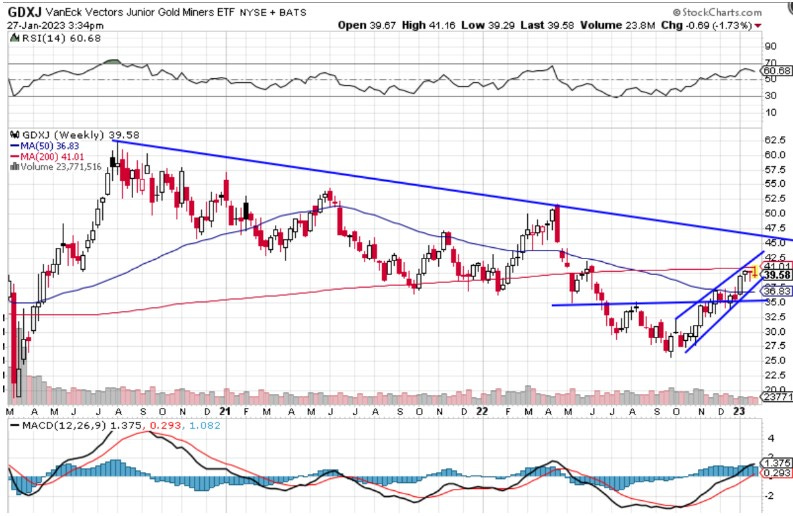This screenshot has height=516, width=793.
Task: Click the bold 39.58 last price tag on the axis
Action: click(x=777, y=275)
